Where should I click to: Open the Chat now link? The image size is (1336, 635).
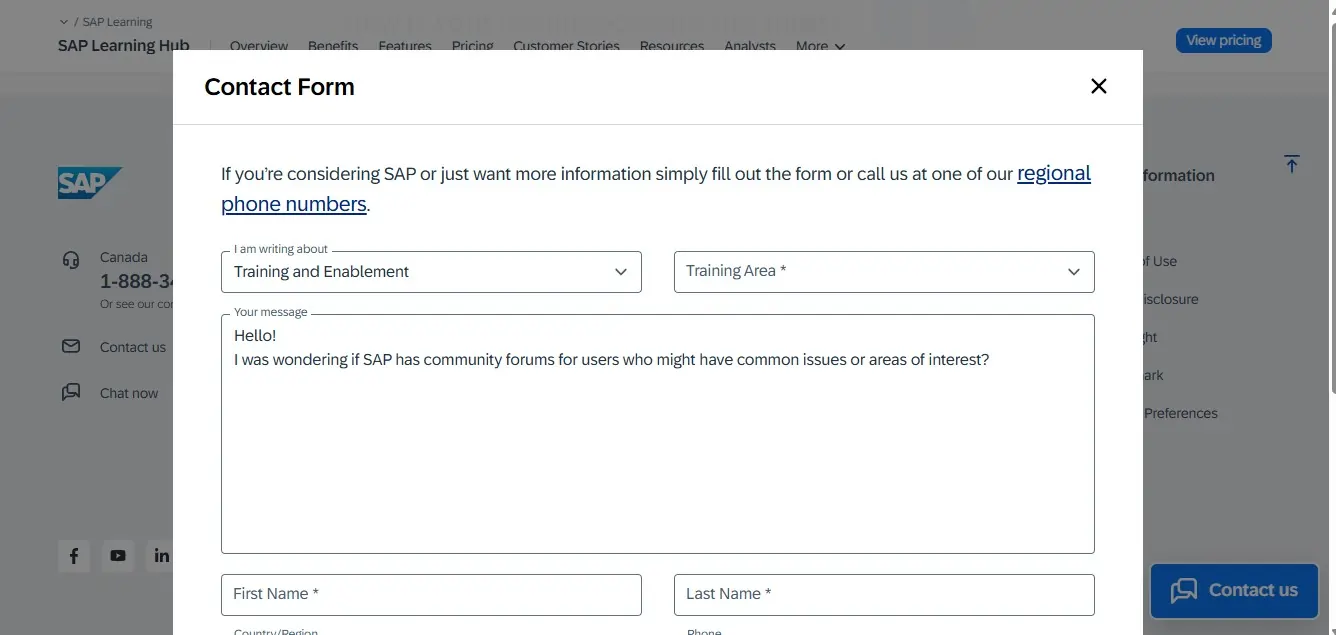(129, 393)
